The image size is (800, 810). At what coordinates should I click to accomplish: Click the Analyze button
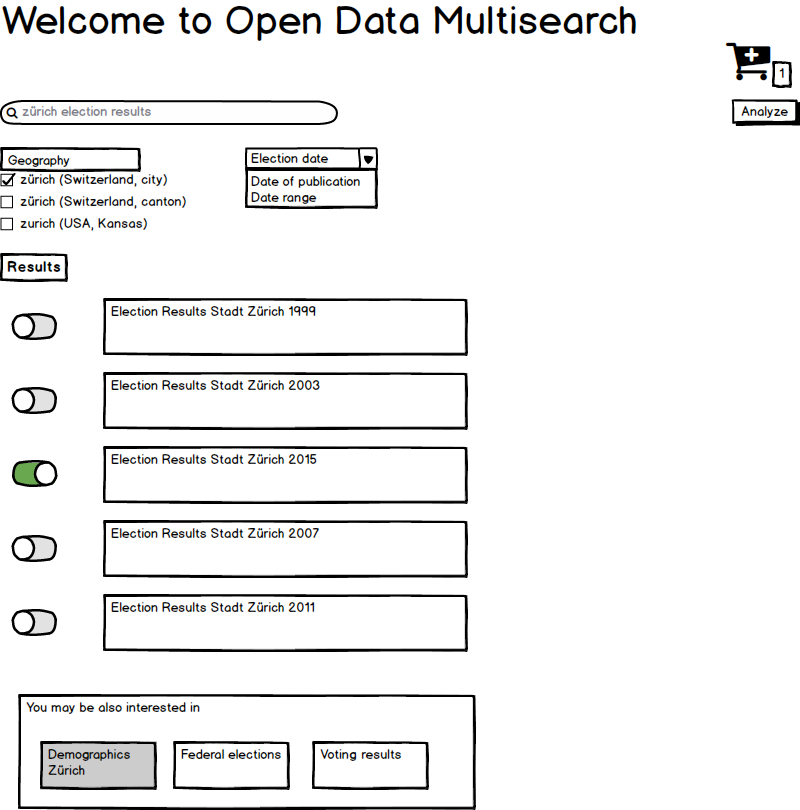pos(764,112)
